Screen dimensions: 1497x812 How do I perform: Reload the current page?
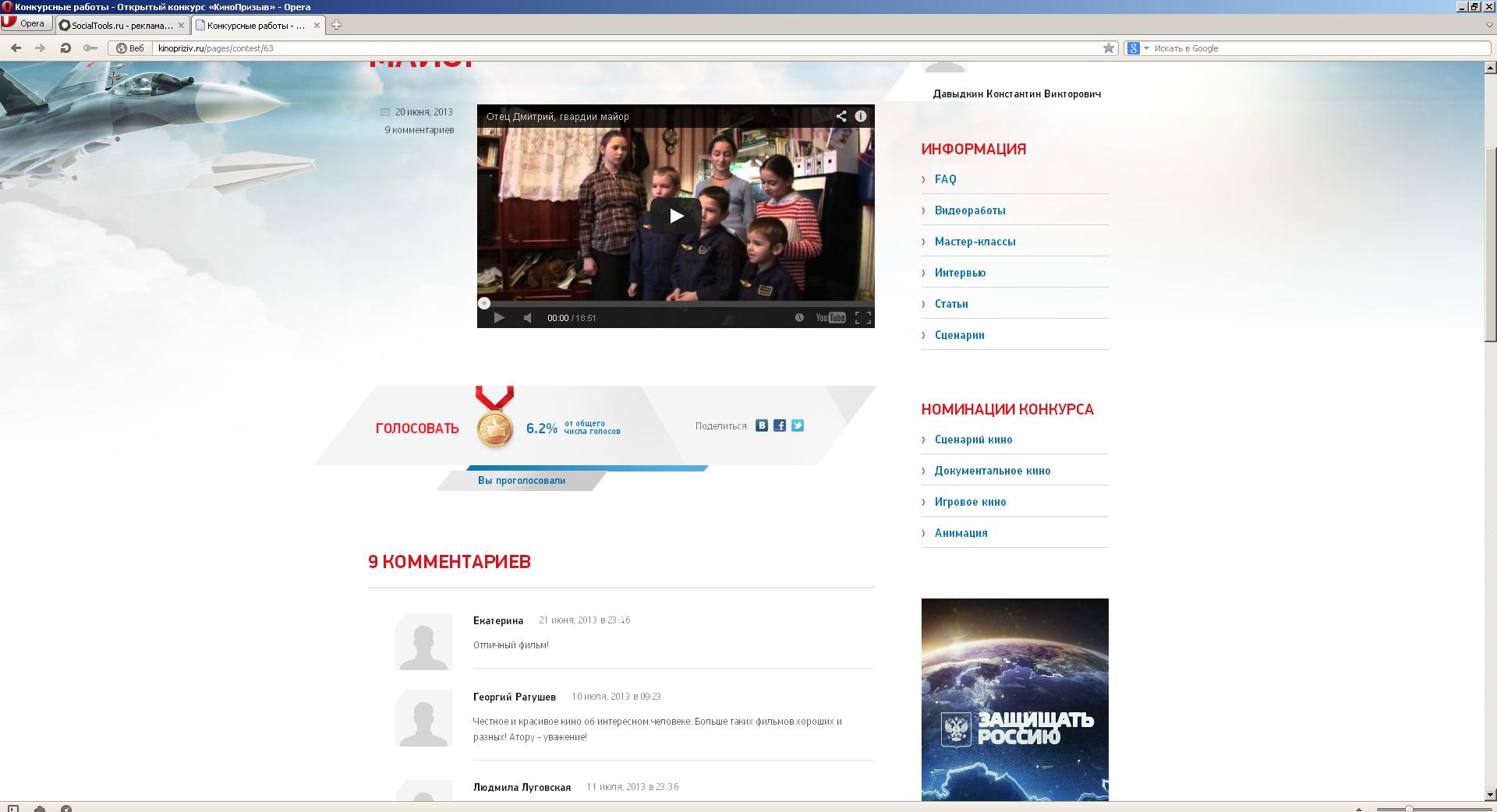(x=65, y=48)
